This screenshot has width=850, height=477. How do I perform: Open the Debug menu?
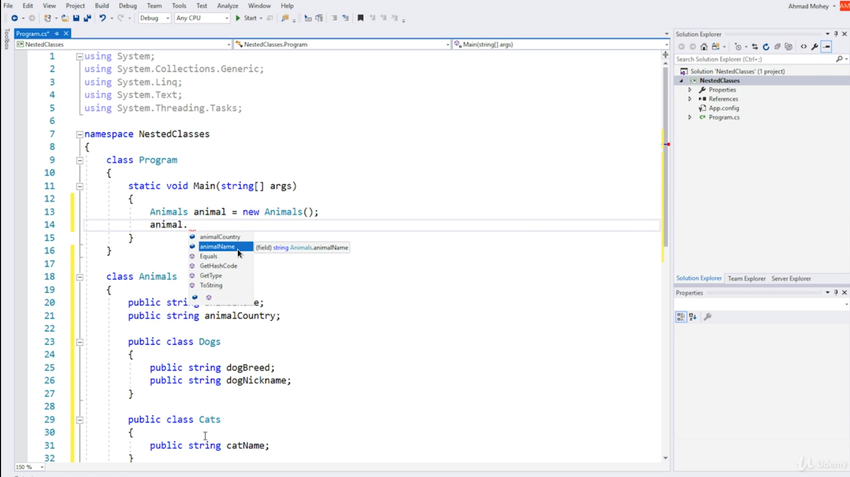click(x=128, y=6)
